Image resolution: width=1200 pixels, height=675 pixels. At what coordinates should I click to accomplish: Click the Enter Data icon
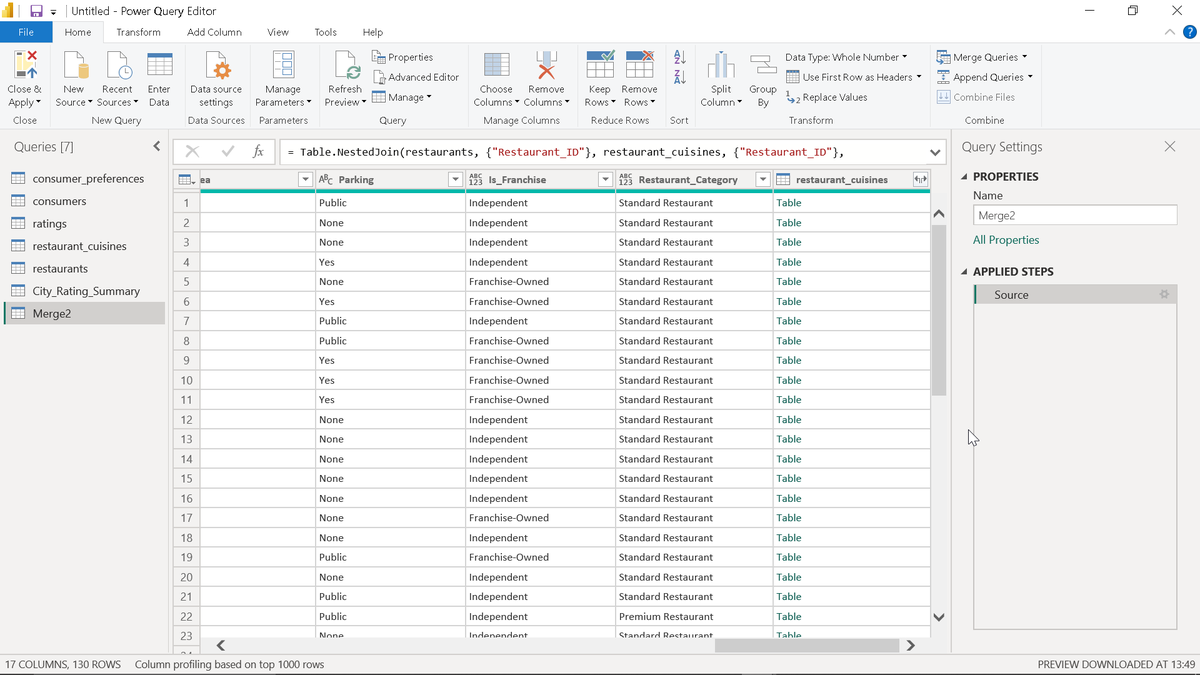(x=159, y=64)
